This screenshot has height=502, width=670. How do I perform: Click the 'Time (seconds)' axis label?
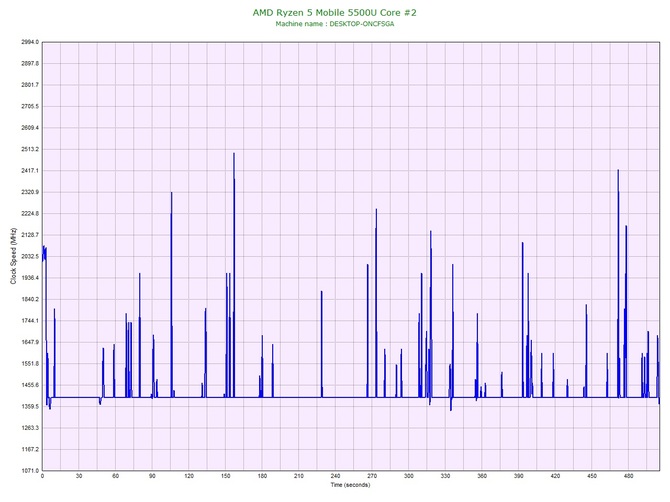[350, 485]
